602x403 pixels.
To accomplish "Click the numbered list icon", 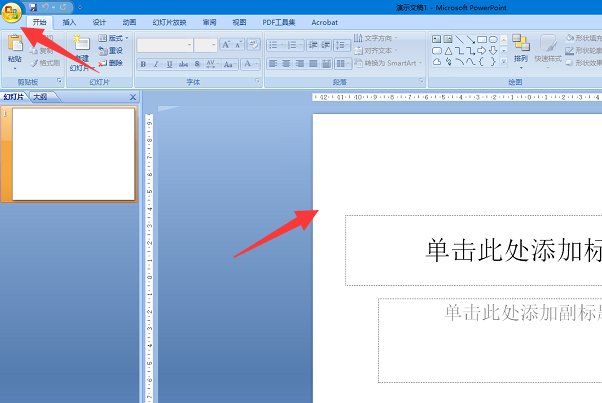I will [294, 45].
